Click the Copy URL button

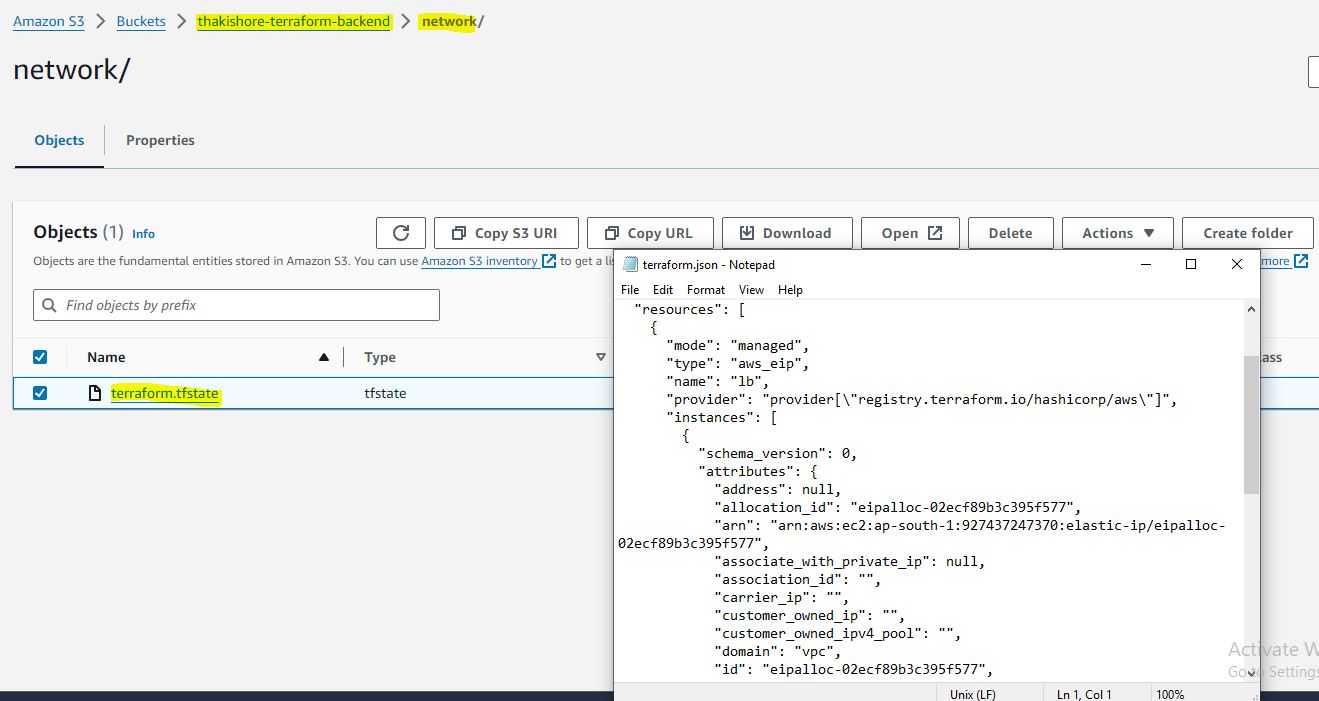click(x=649, y=233)
